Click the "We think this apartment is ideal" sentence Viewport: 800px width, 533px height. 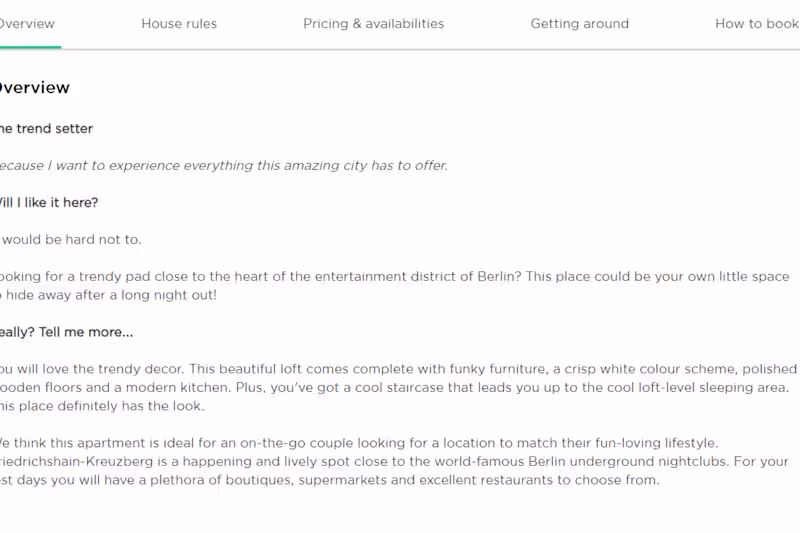(x=120, y=443)
